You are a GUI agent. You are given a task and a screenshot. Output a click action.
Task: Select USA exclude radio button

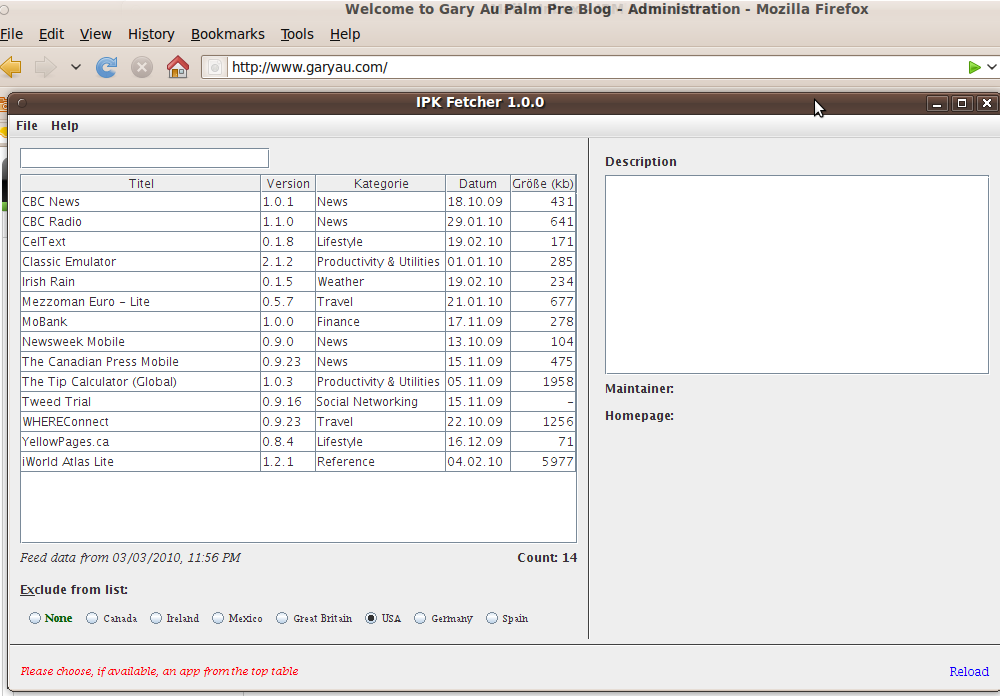point(371,618)
